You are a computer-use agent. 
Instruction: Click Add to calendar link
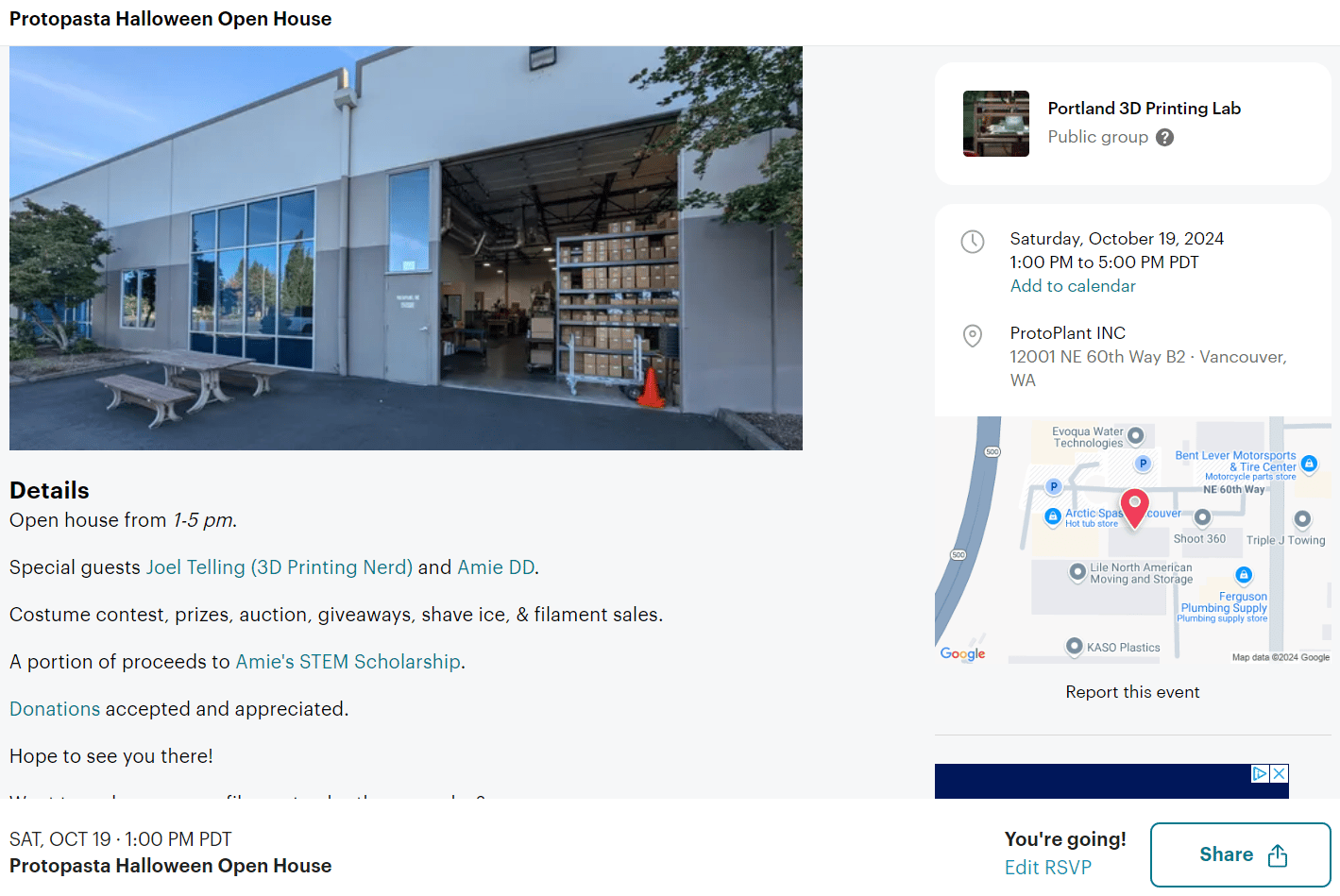tap(1073, 286)
